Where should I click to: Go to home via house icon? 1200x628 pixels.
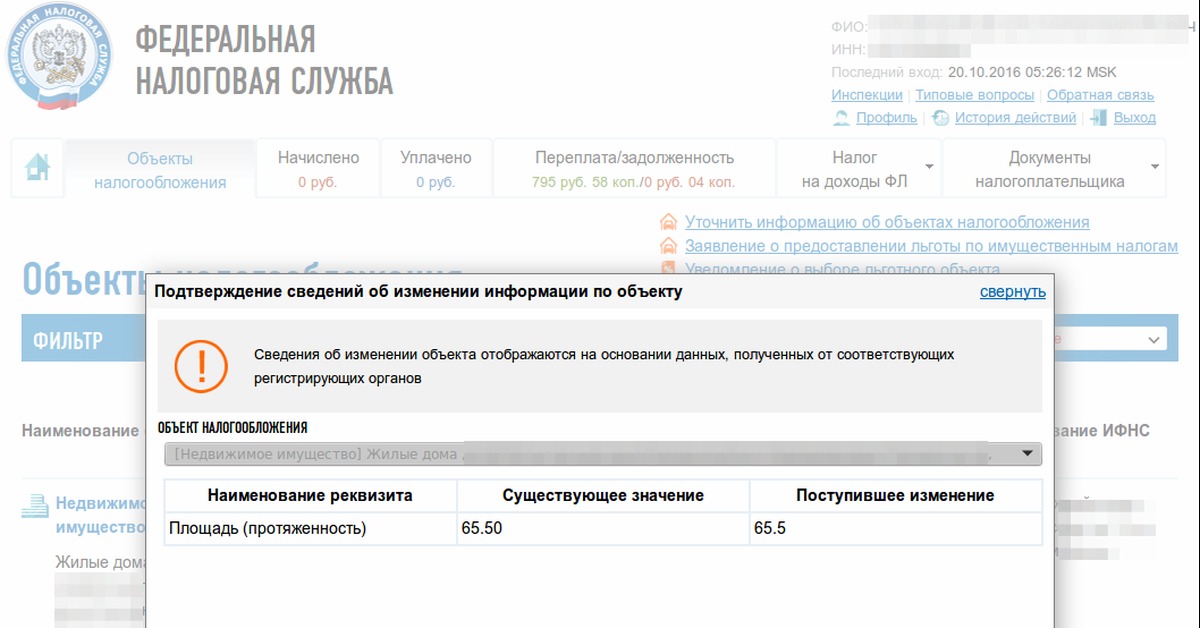(x=37, y=166)
